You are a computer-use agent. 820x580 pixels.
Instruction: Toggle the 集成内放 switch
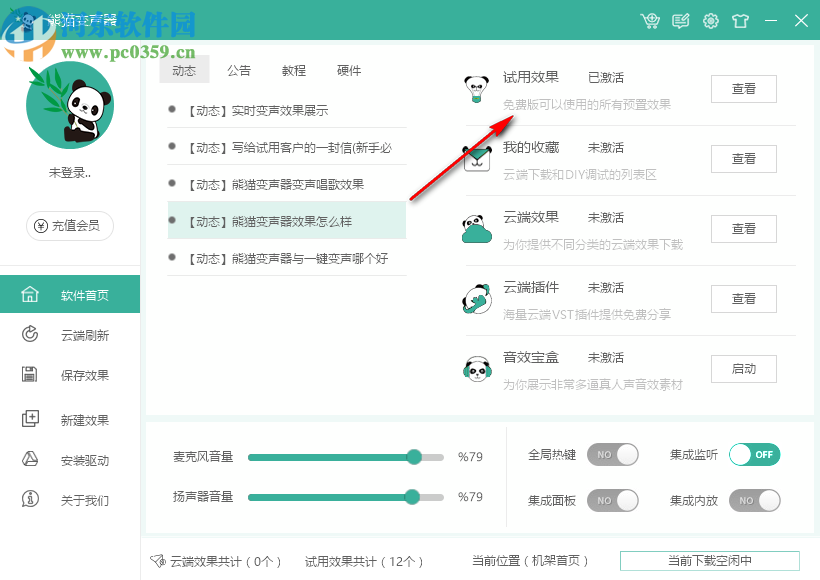tap(755, 501)
